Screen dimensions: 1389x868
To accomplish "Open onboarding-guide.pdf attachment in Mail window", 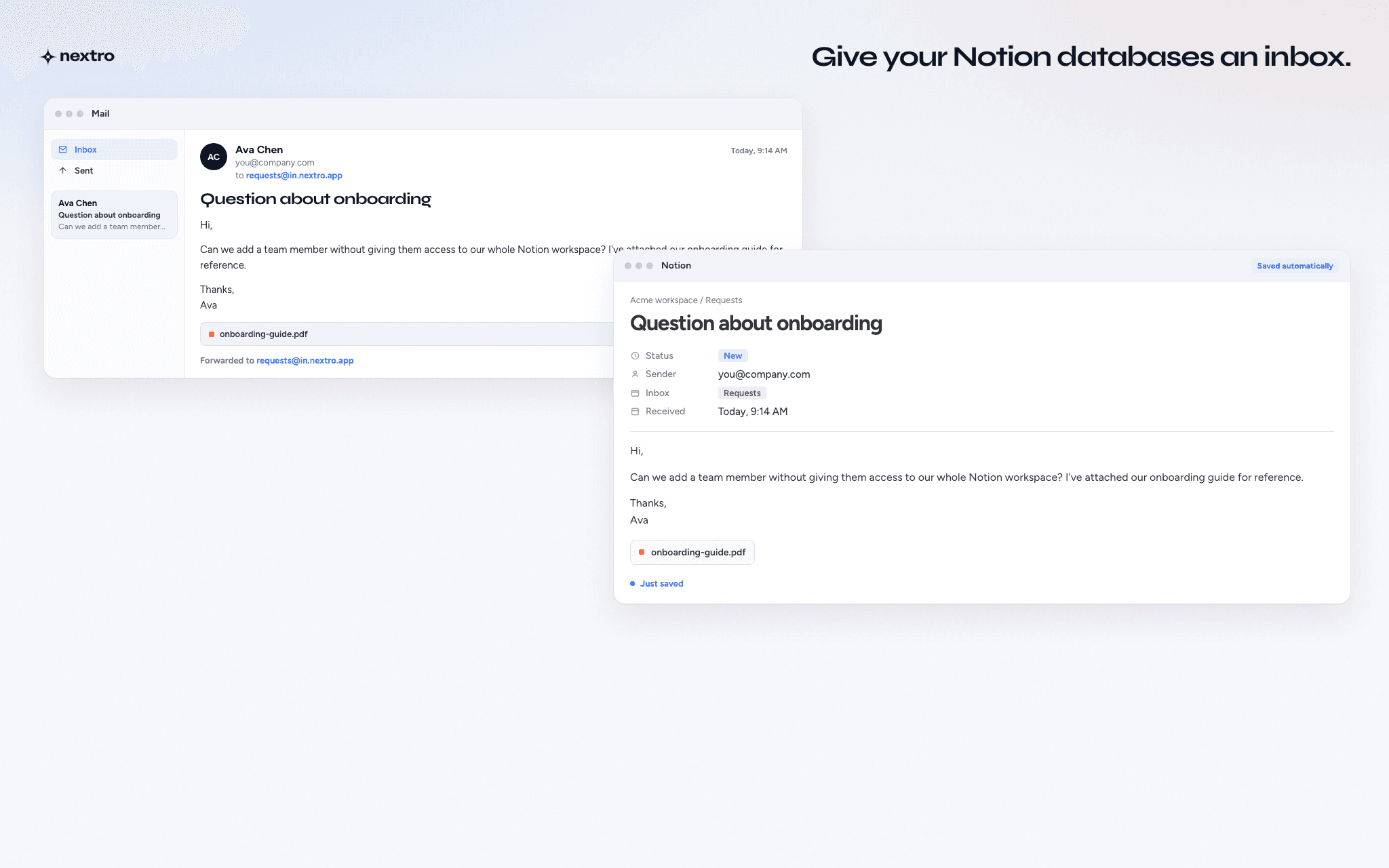I will coord(407,334).
